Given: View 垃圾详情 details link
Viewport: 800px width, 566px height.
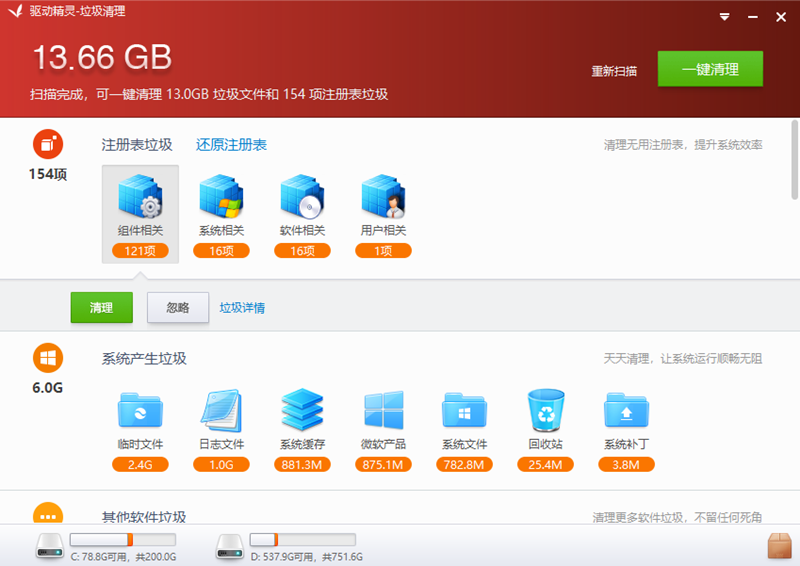Looking at the screenshot, I should tap(242, 308).
